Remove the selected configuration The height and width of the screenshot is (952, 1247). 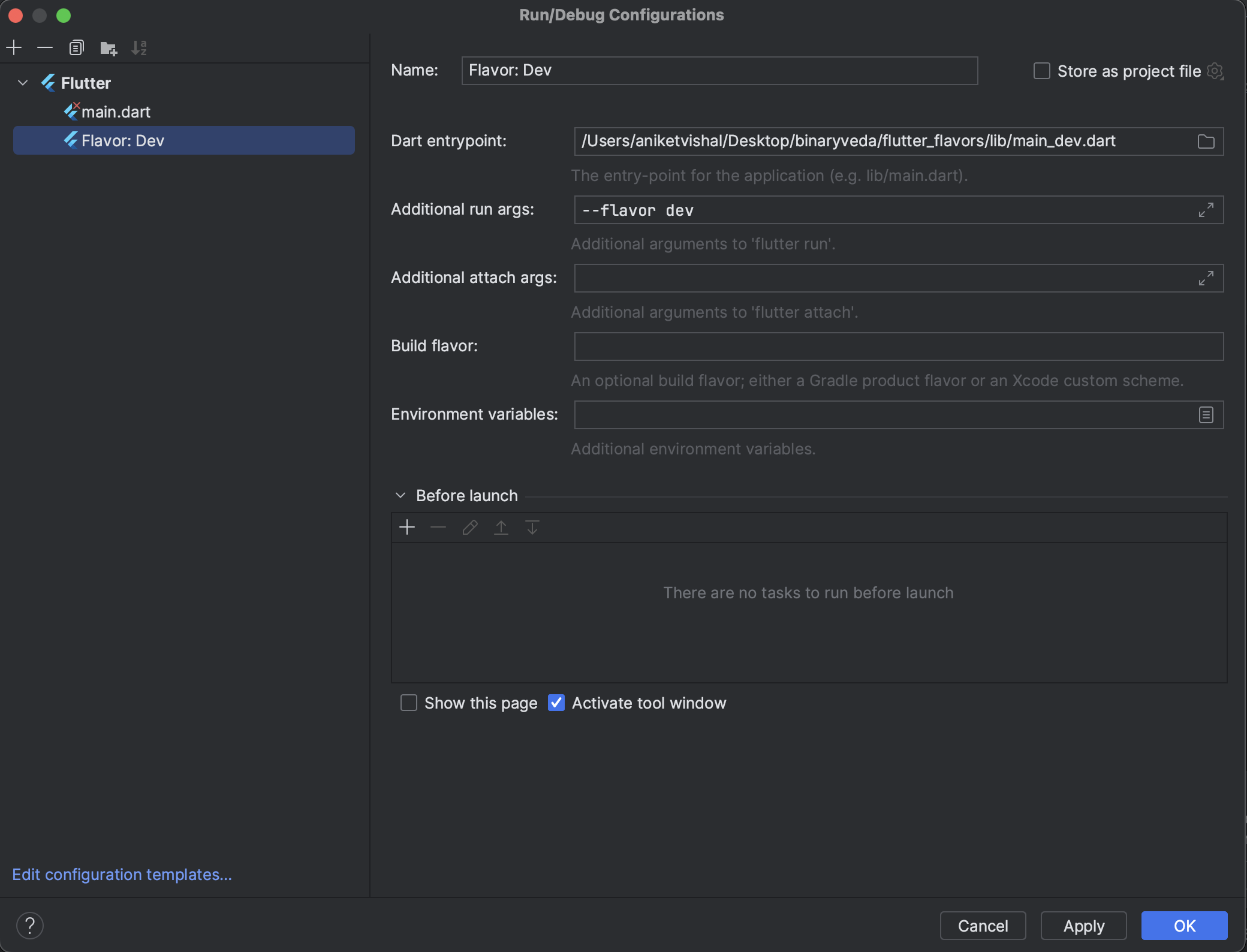pyautogui.click(x=45, y=47)
